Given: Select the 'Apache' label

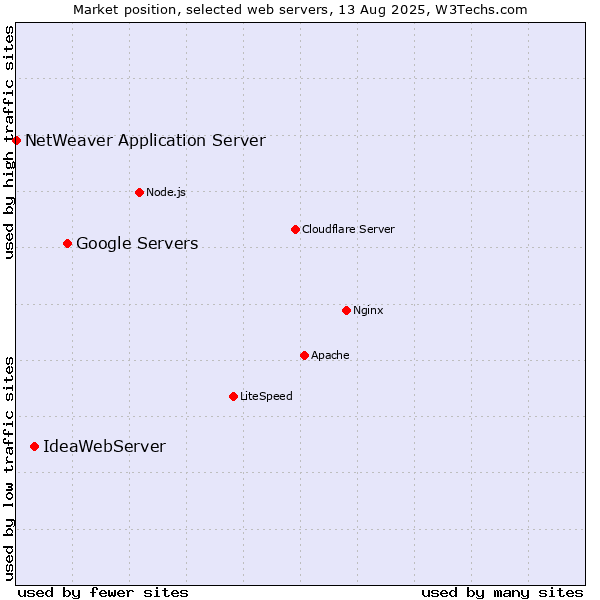Looking at the screenshot, I should [330, 355].
